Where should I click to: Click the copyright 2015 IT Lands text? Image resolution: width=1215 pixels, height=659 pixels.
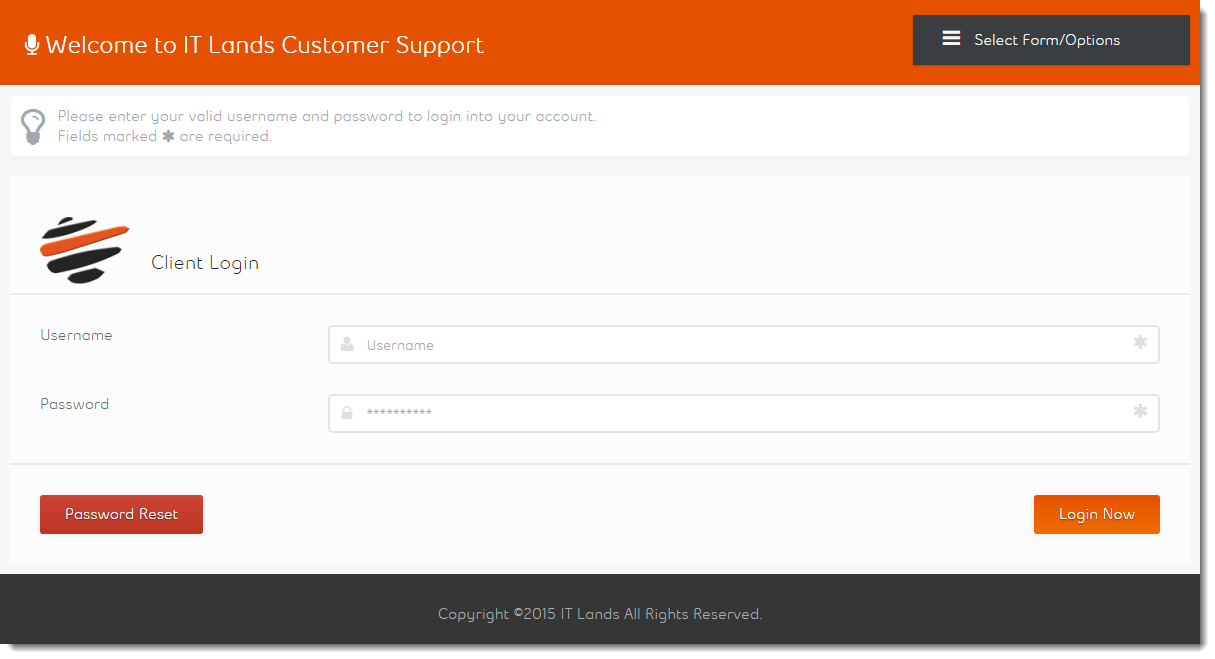click(x=600, y=614)
